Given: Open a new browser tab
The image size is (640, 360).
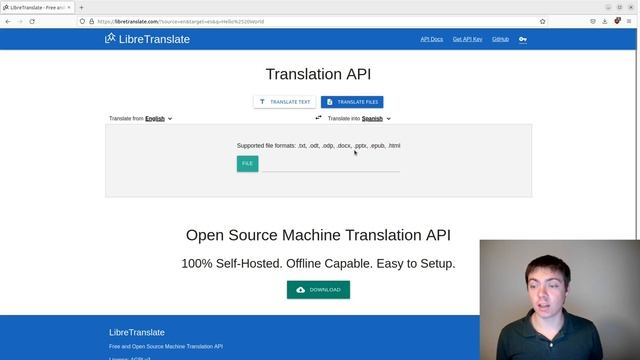Looking at the screenshot, I should pos(81,7).
